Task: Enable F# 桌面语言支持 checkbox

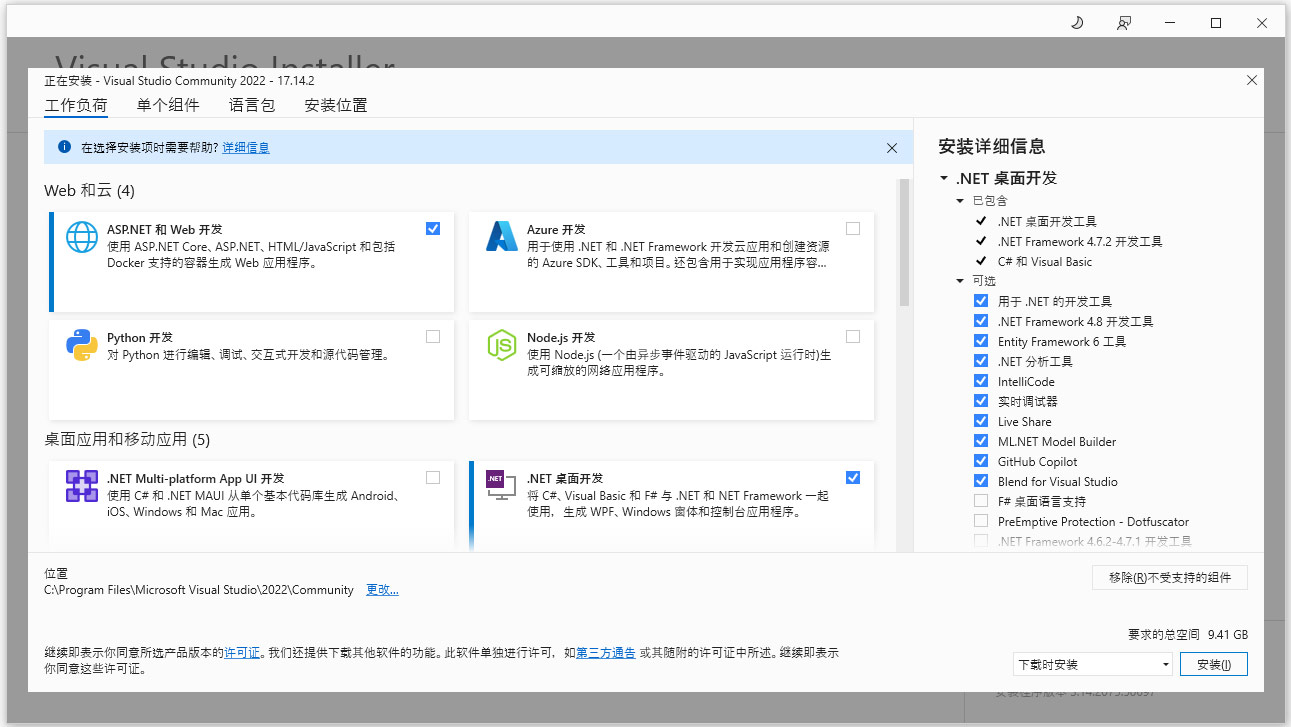Action: coord(981,501)
